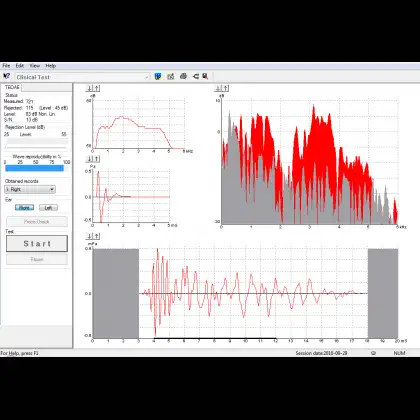Scale down the mPa response waveform graph
Screen dimensions: 420x420
click(x=89, y=236)
